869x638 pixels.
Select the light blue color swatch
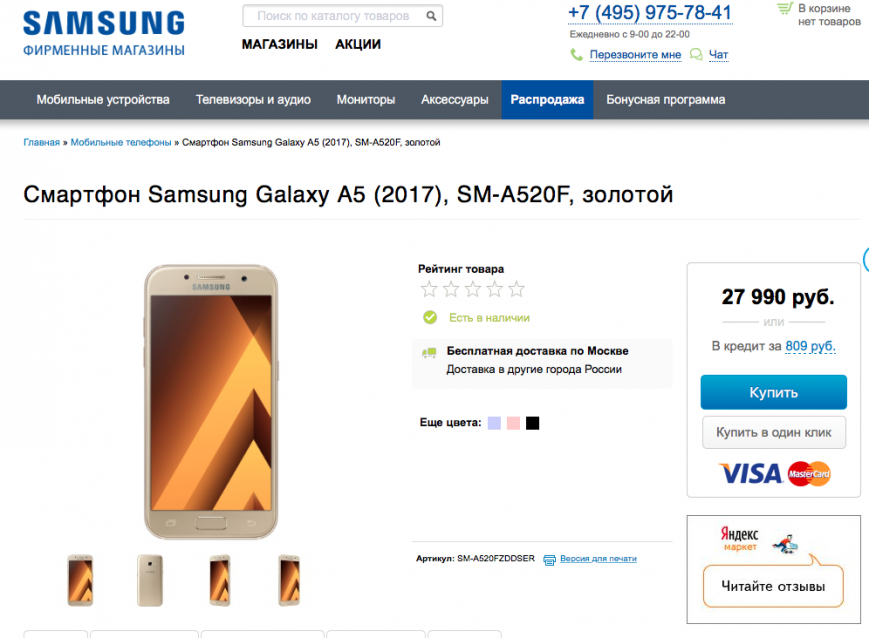pyautogui.click(x=494, y=423)
